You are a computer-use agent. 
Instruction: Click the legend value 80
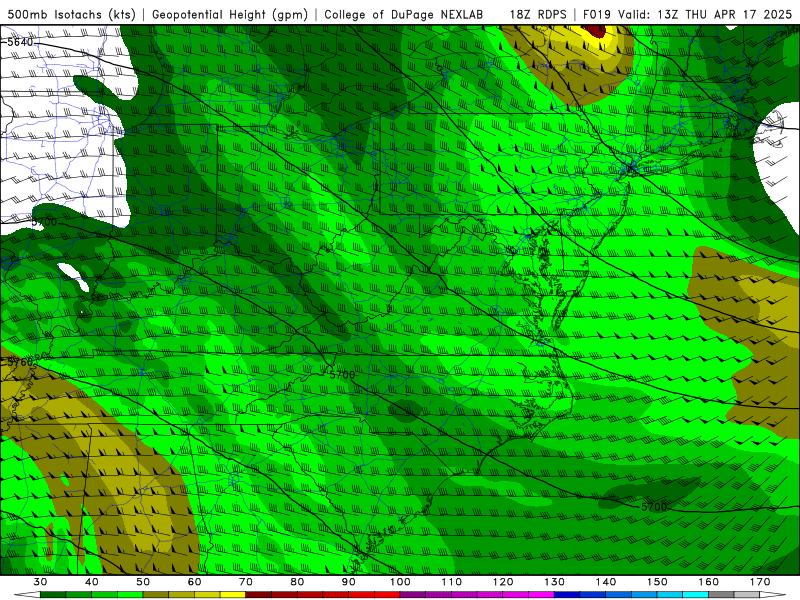[x=297, y=582]
